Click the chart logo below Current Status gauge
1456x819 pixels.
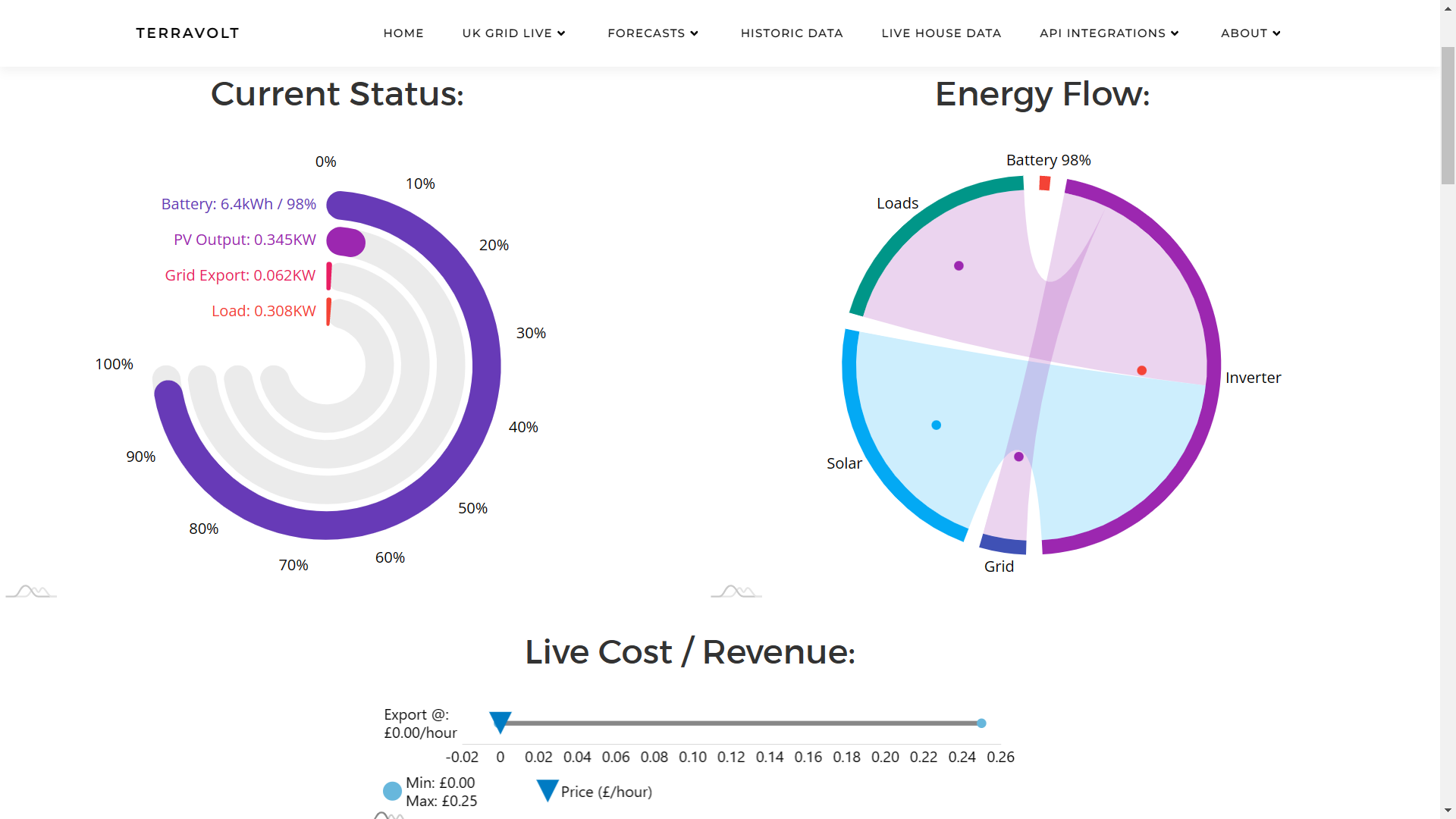pyautogui.click(x=31, y=591)
